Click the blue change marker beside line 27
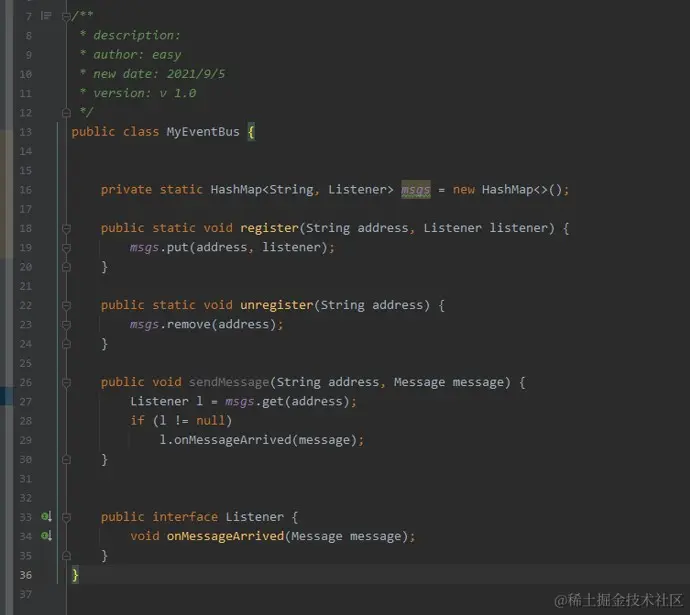Image resolution: width=690 pixels, height=615 pixels. [x=6, y=396]
